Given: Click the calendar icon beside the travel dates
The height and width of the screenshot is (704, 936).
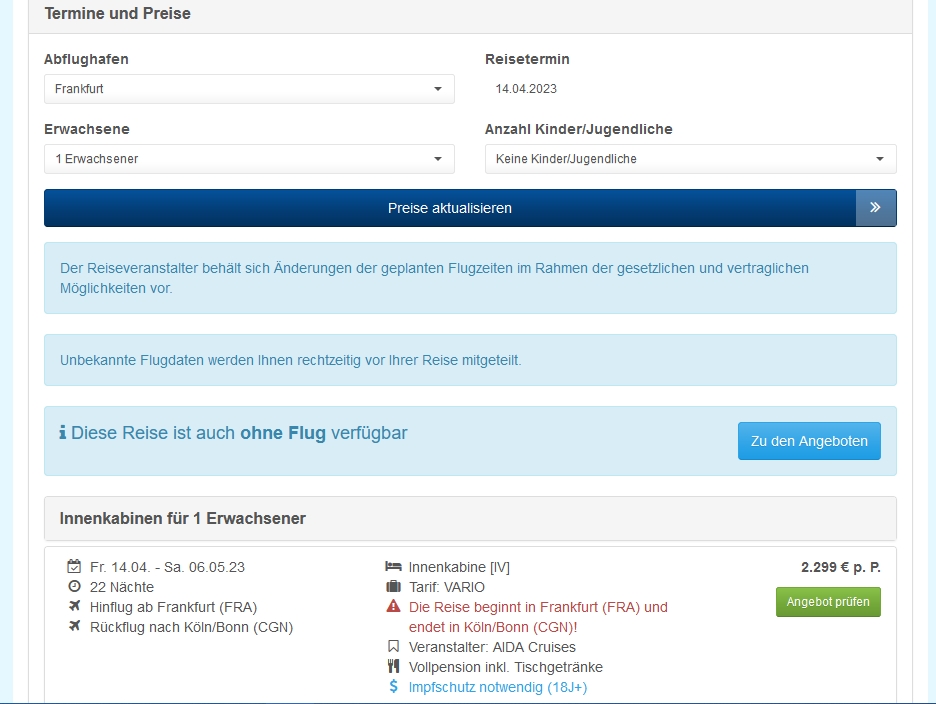Looking at the screenshot, I should pos(74,567).
